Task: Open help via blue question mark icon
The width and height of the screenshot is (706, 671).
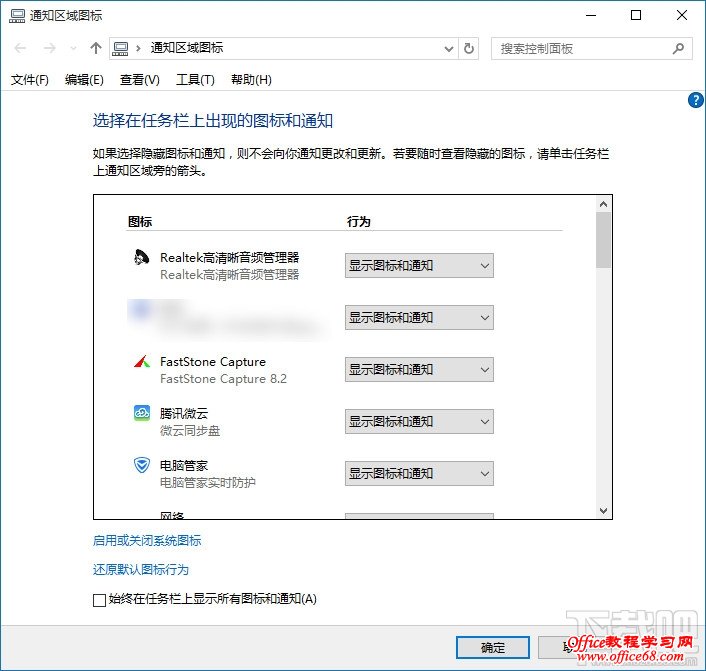Action: pyautogui.click(x=696, y=100)
